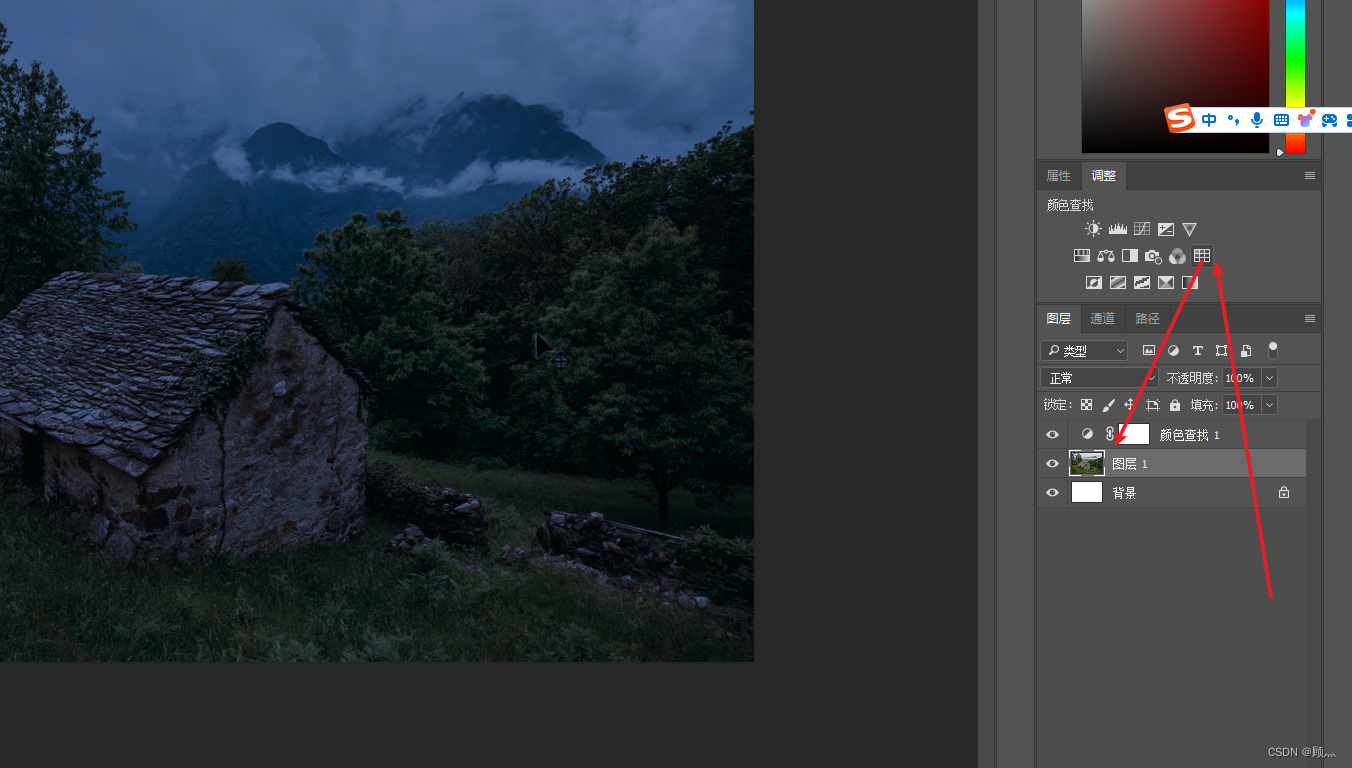Add a Levels adjustment from the histogram icon

1117,229
